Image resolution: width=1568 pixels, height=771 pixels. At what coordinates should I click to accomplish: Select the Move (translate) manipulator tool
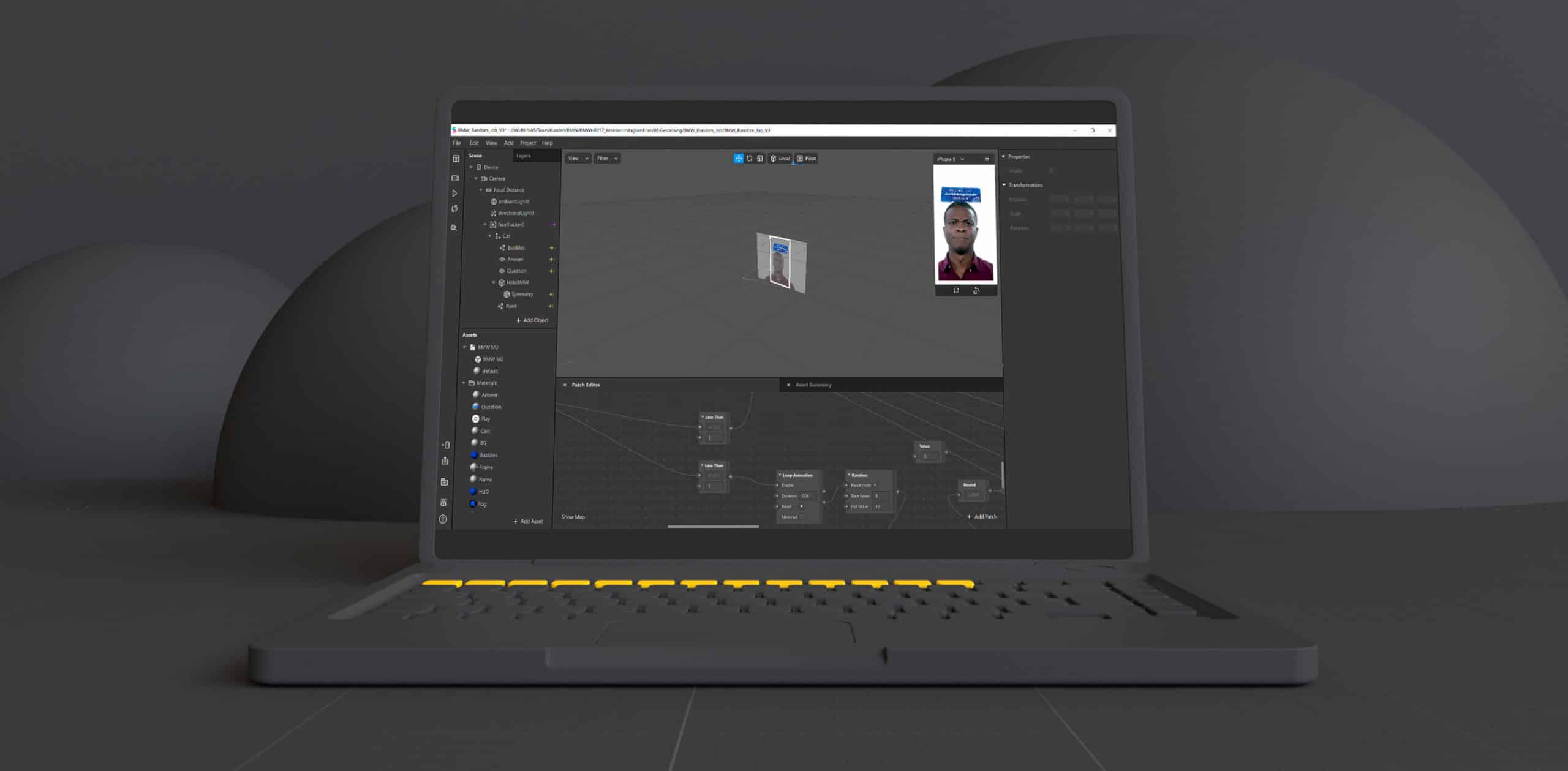[738, 159]
